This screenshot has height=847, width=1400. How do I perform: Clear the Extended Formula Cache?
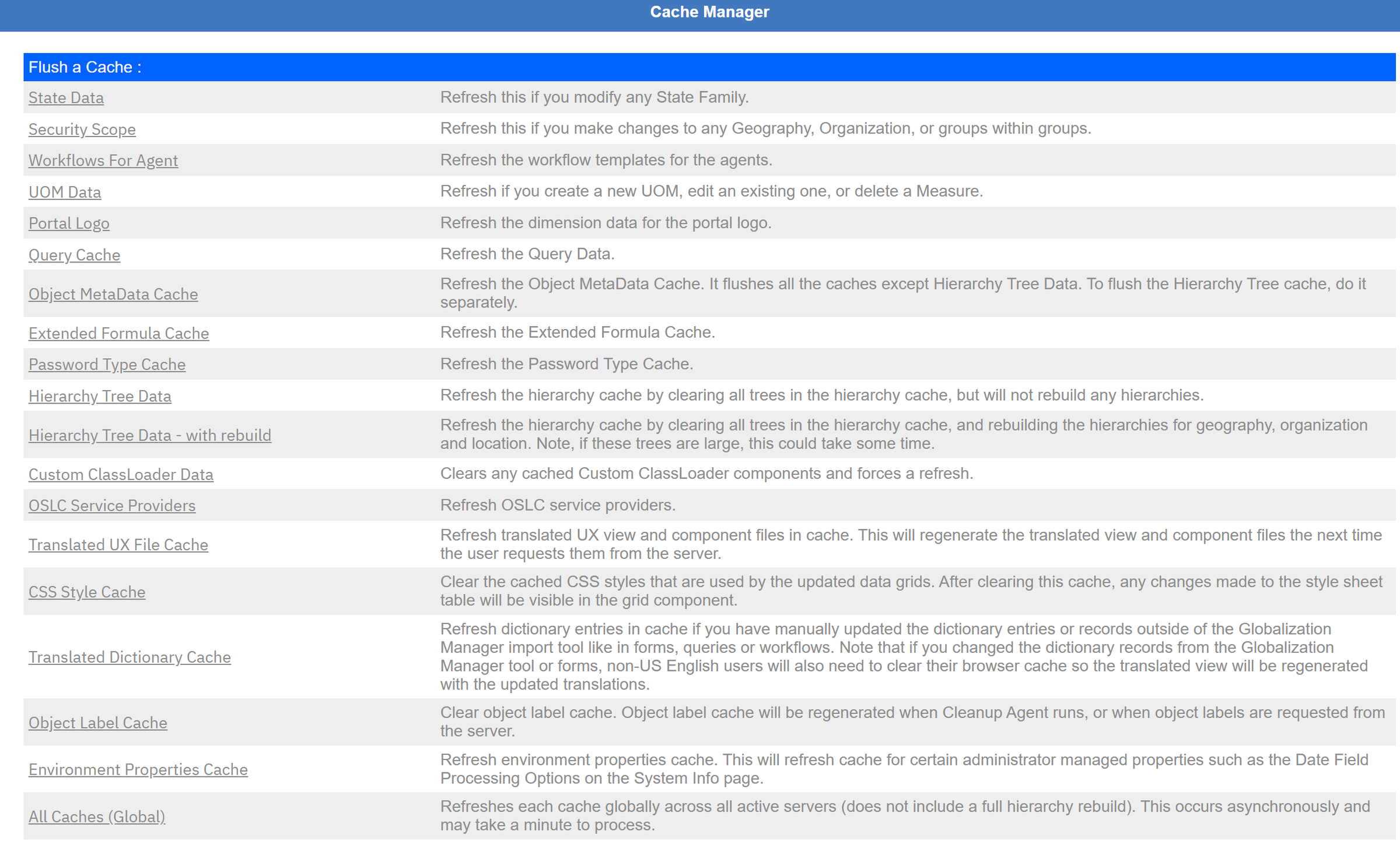[x=119, y=333]
